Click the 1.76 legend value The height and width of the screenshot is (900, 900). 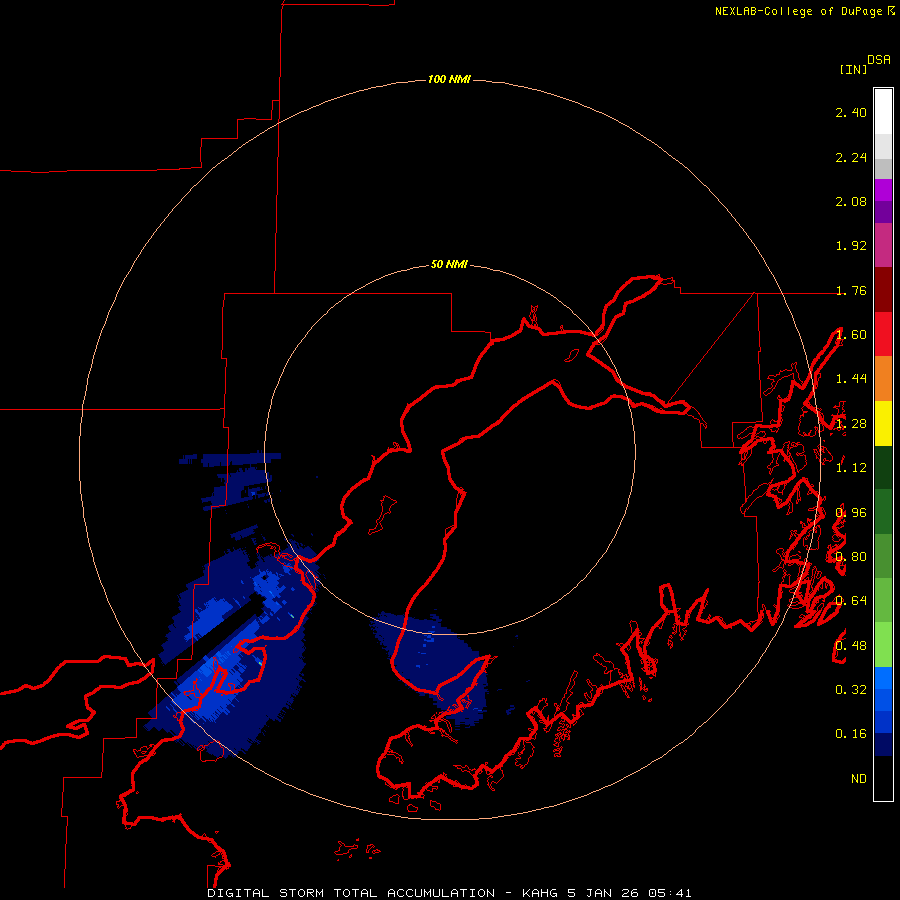click(851, 290)
